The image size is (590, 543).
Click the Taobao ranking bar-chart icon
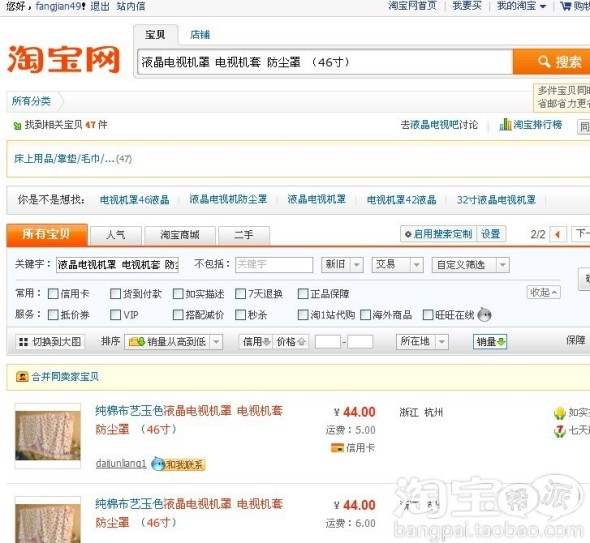tap(505, 124)
